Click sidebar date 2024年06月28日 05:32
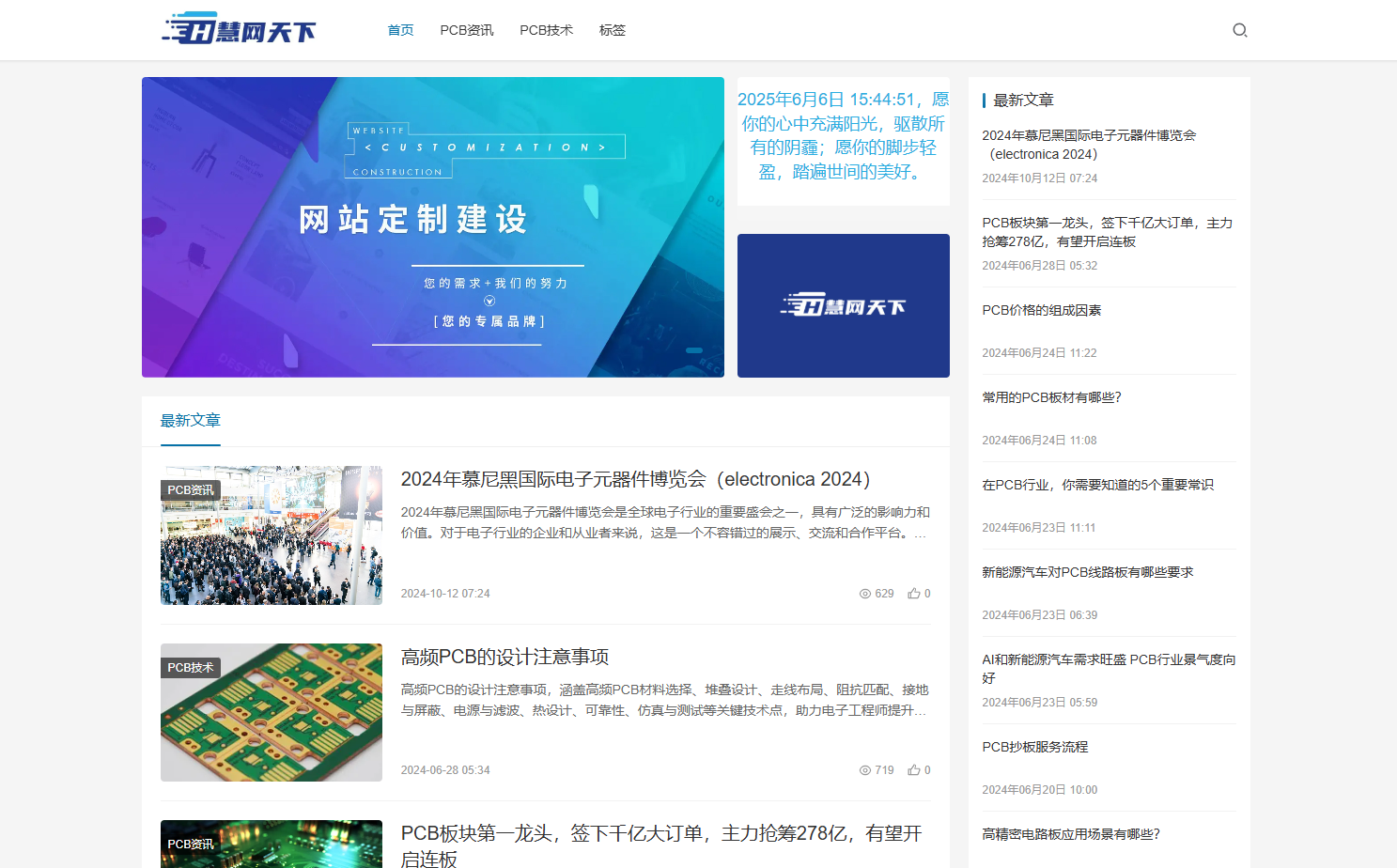Viewport: 1397px width, 868px height. point(1040,266)
